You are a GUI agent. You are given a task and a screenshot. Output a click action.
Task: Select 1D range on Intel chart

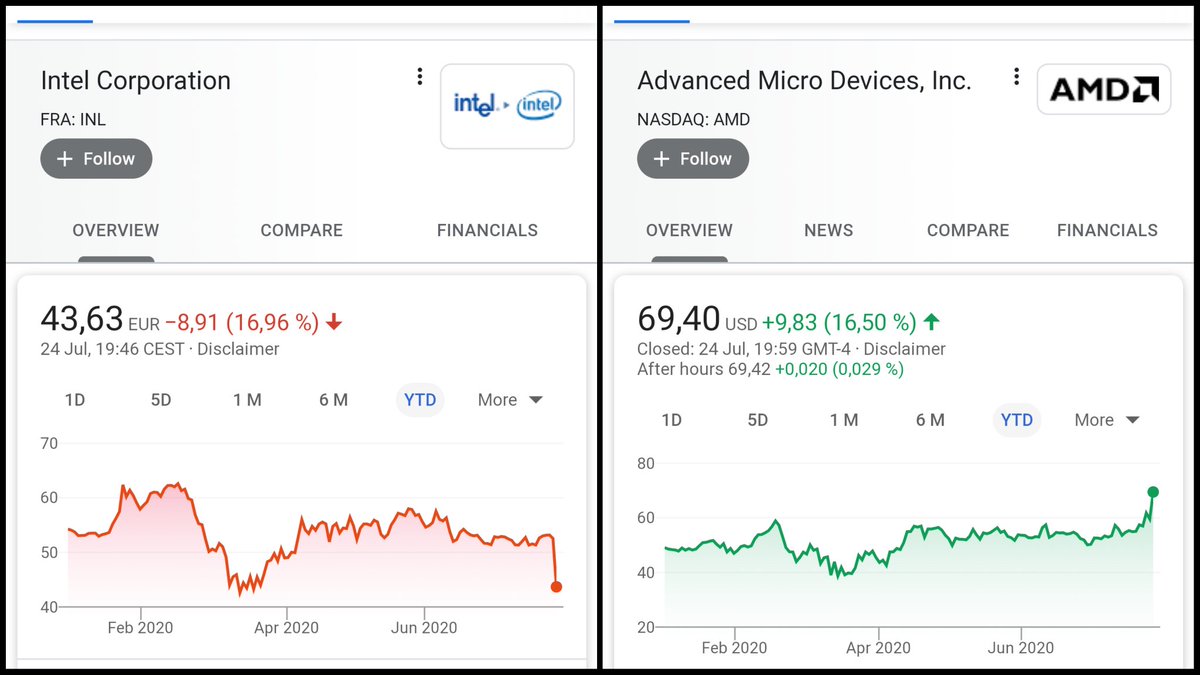pos(75,400)
